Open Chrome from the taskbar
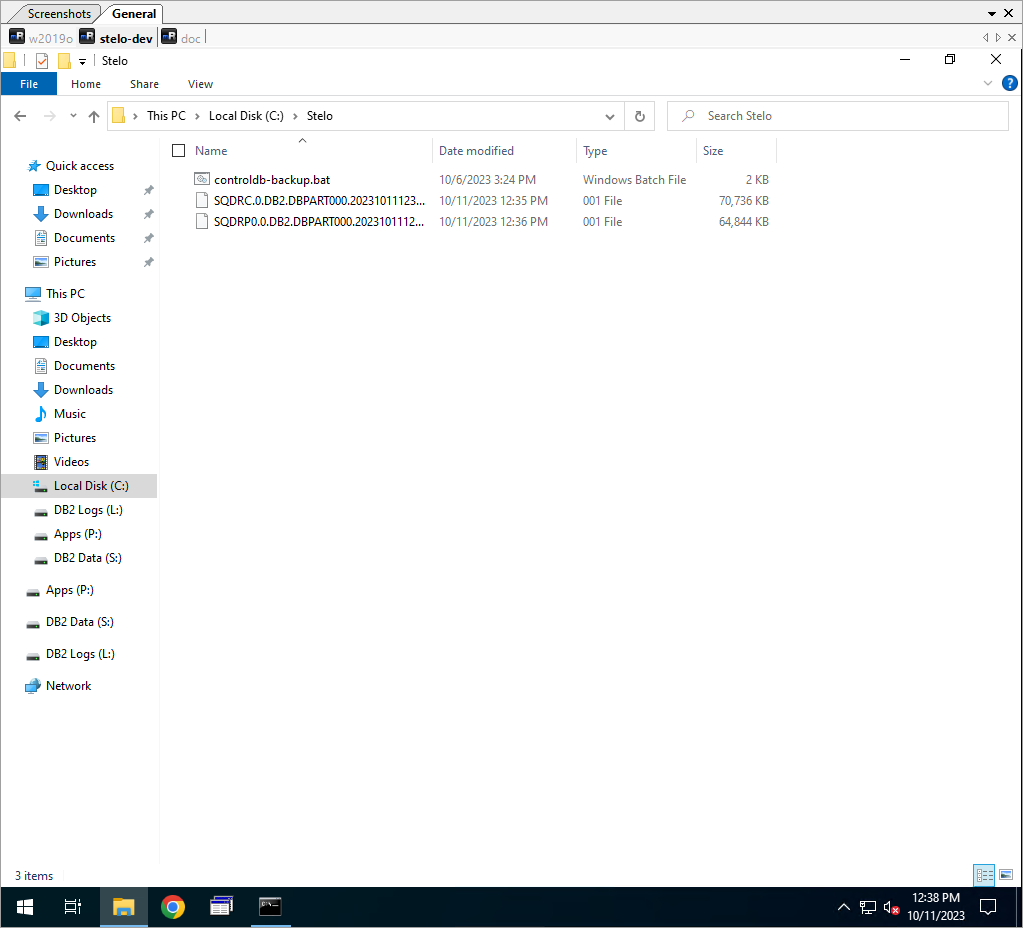Viewport: 1023px width, 928px height. tap(173, 907)
